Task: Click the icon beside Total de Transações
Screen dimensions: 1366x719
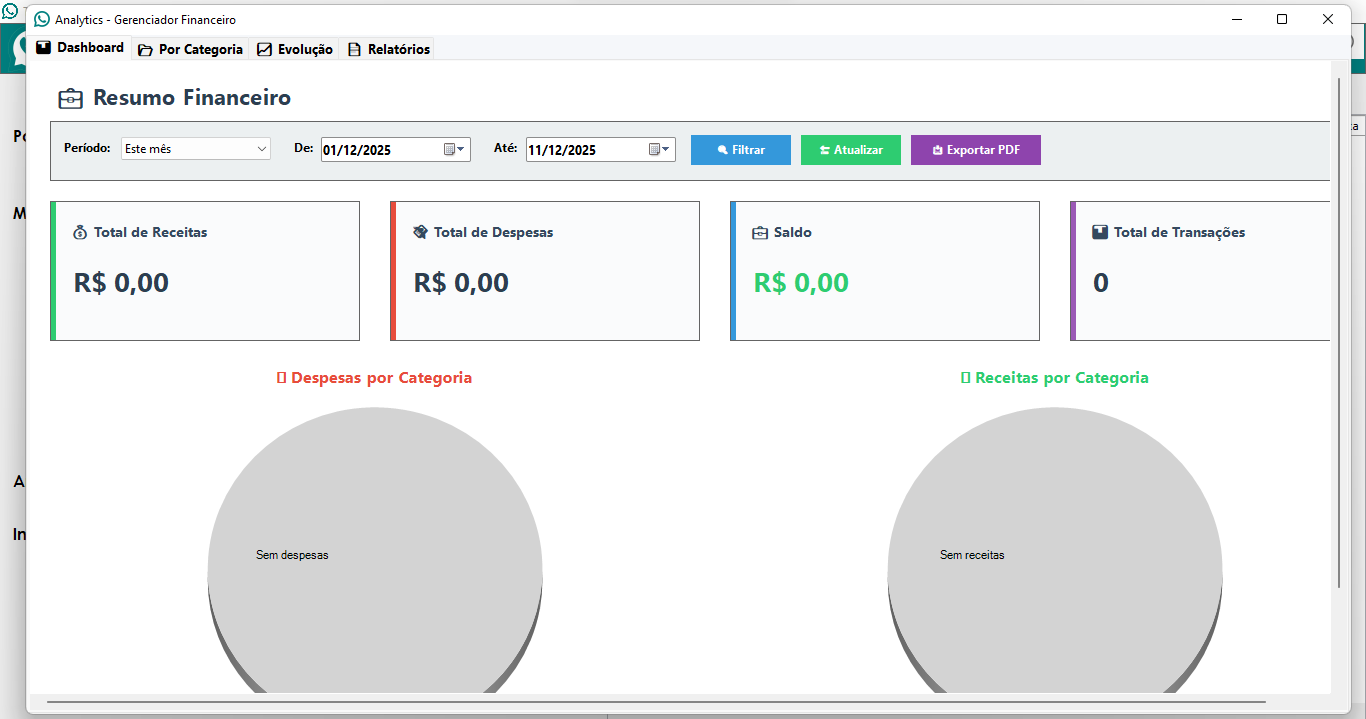Action: point(1100,232)
